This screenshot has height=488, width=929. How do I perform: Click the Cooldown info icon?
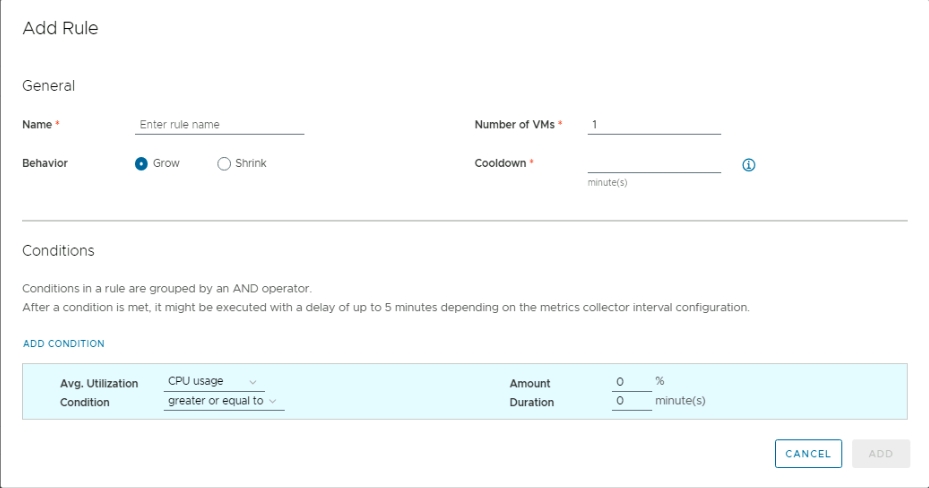tap(748, 165)
